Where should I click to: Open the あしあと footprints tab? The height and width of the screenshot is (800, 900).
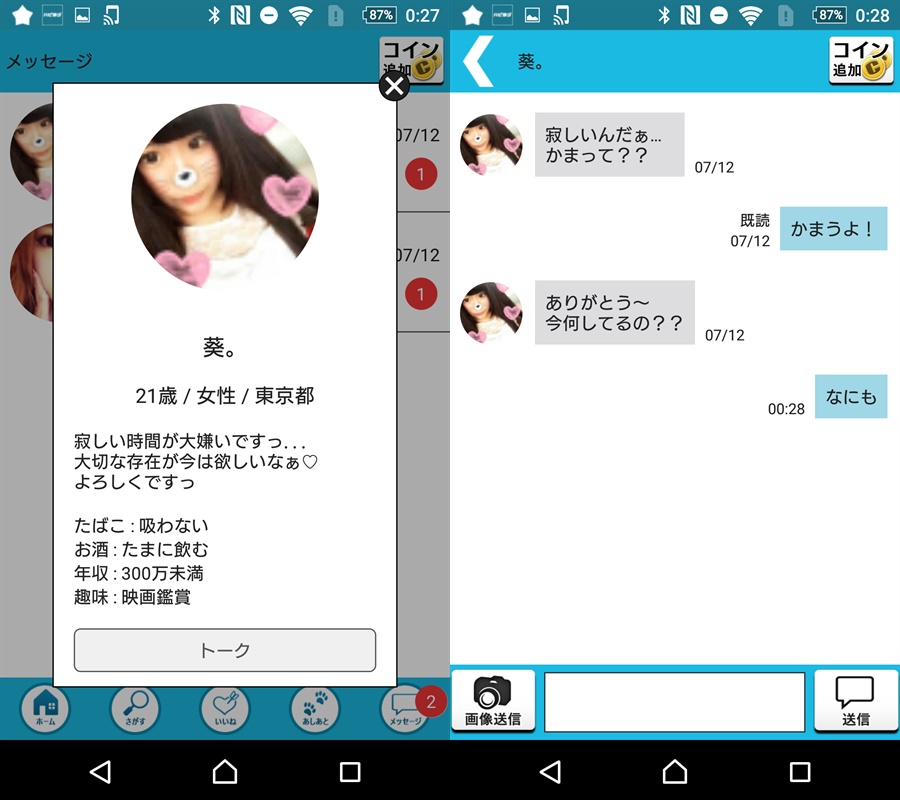315,709
